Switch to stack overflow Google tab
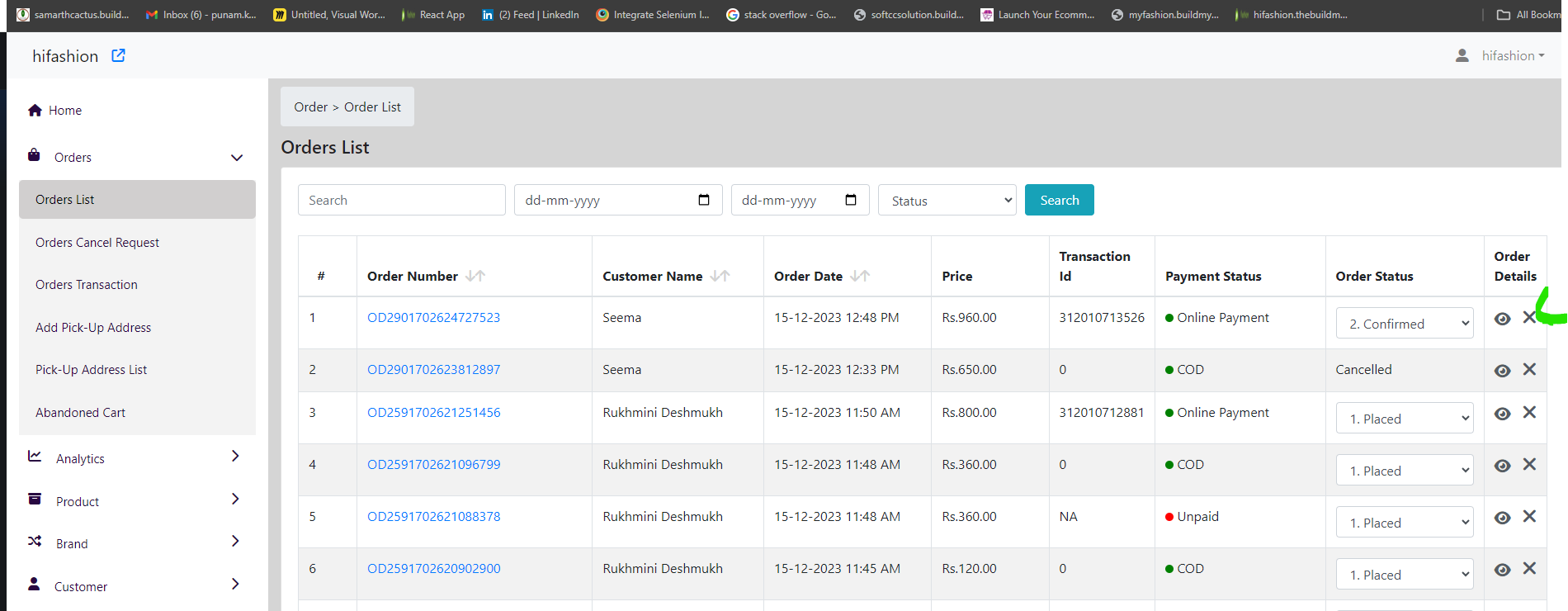This screenshot has width=1568, height=611. (782, 15)
